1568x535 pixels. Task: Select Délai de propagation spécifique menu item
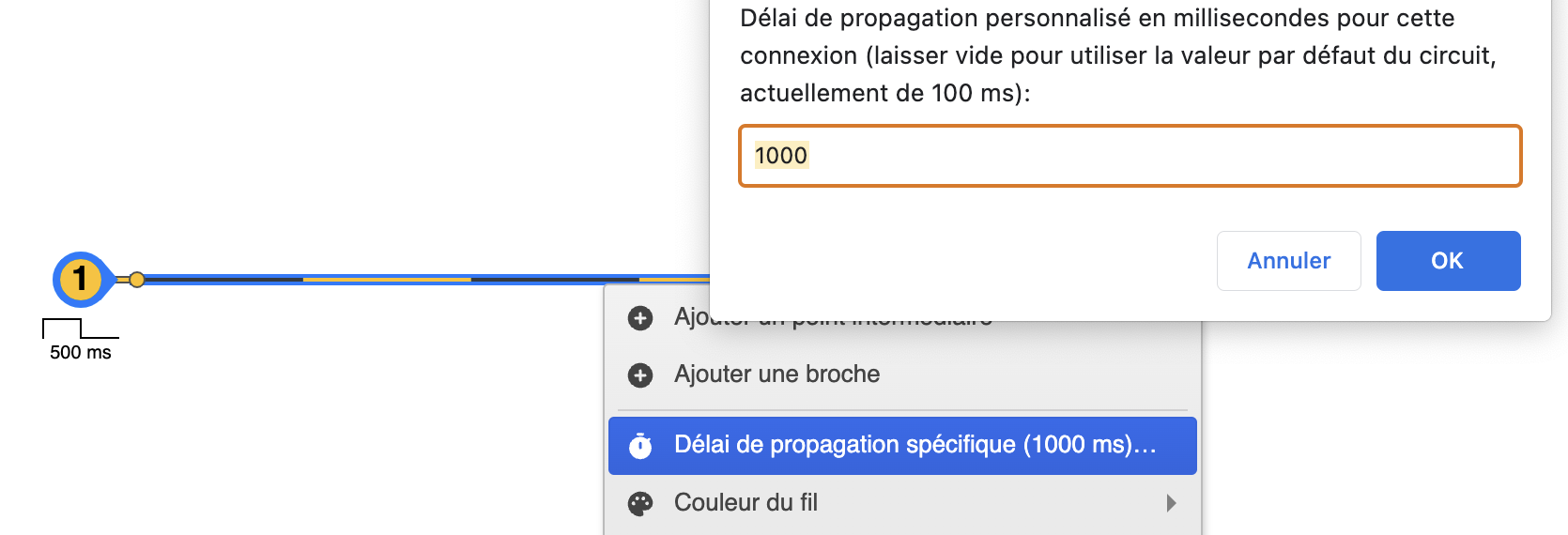point(901,445)
